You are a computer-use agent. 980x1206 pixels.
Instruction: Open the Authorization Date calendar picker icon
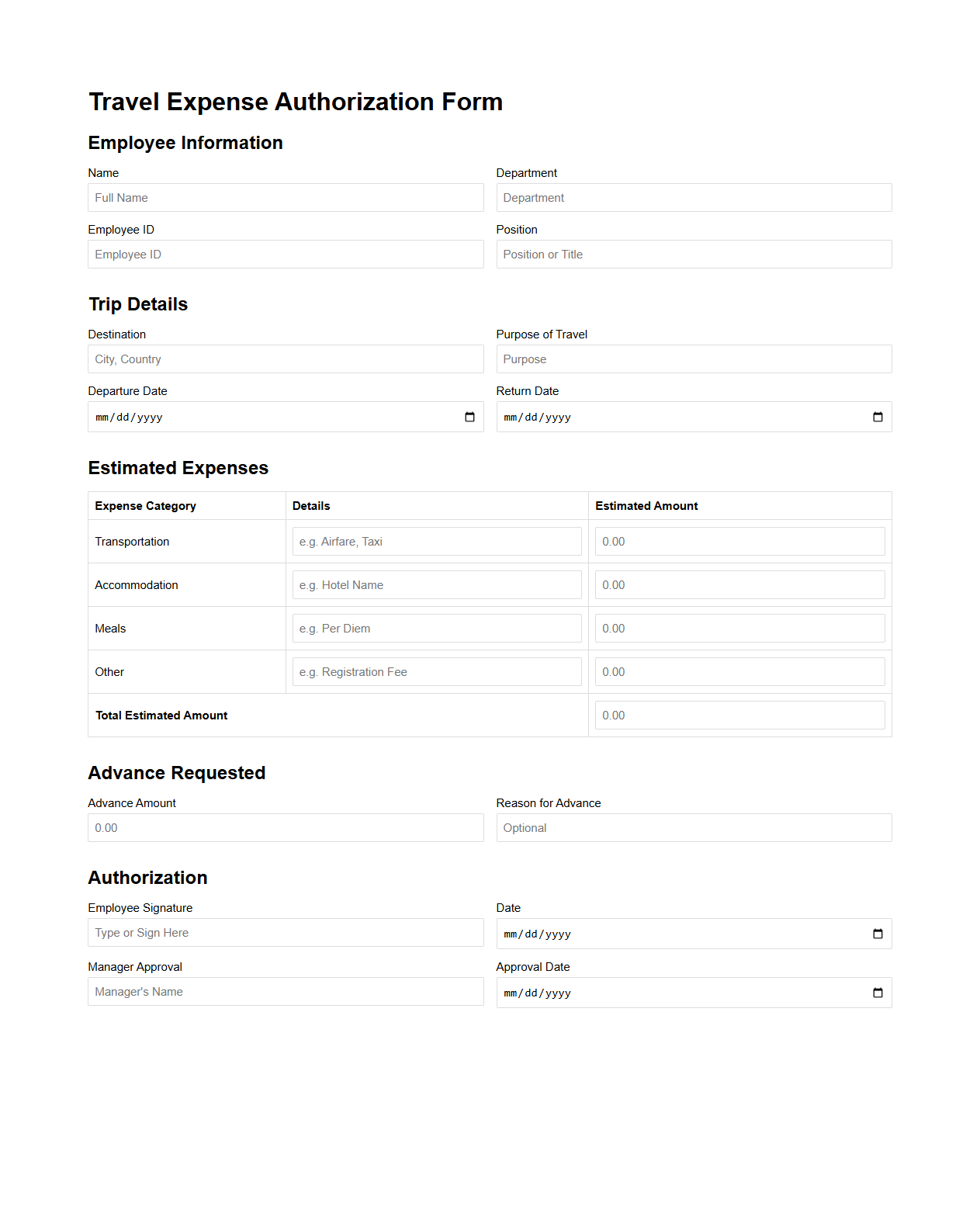(x=878, y=934)
